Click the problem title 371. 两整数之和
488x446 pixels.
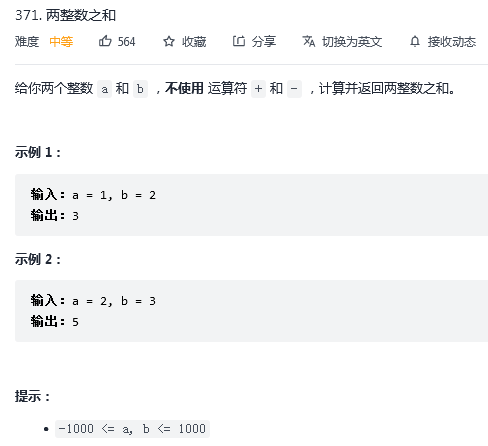(x=65, y=15)
